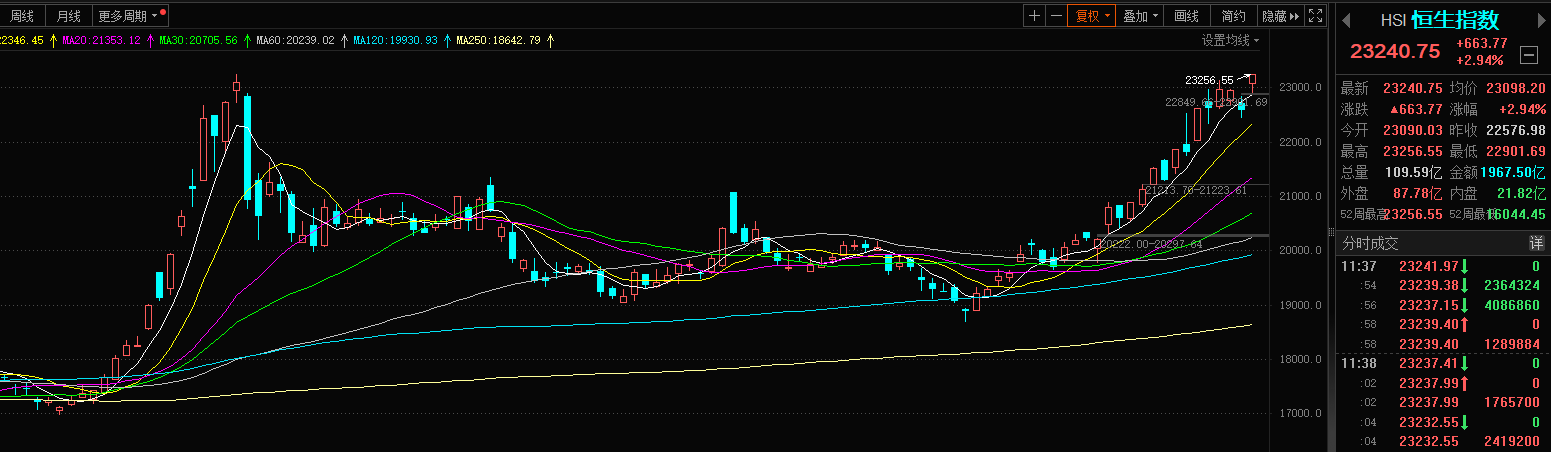Hide side panel with 隐藏 button
This screenshot has width=1551, height=452.
pyautogui.click(x=1280, y=15)
